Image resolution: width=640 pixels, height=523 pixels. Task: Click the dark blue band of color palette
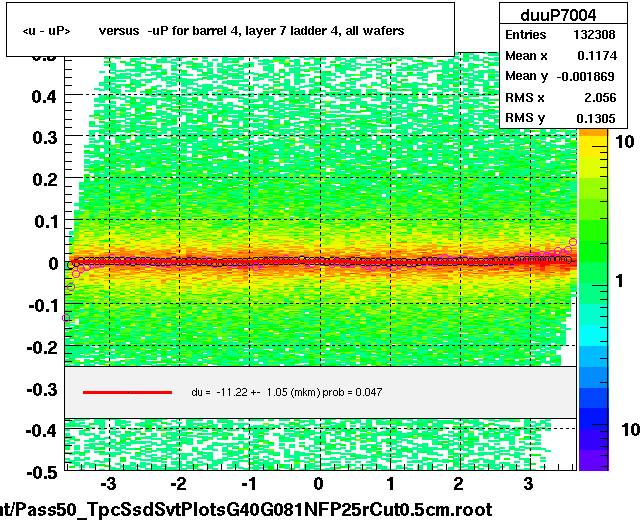click(x=593, y=418)
